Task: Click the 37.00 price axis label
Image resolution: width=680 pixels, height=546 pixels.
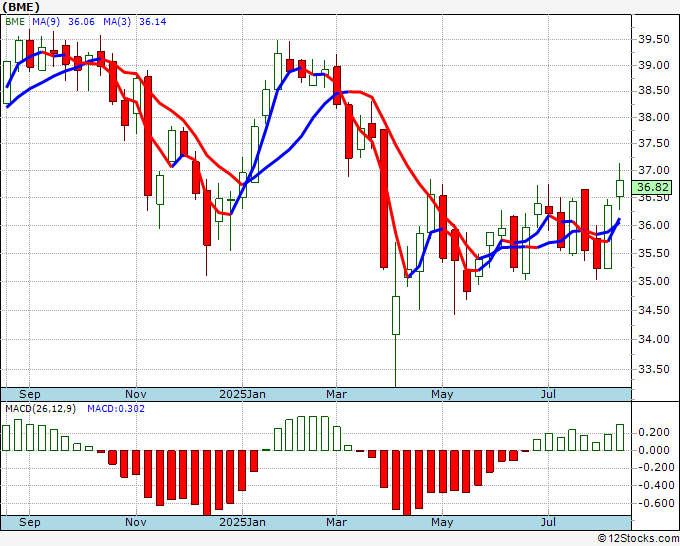Action: [x=654, y=170]
